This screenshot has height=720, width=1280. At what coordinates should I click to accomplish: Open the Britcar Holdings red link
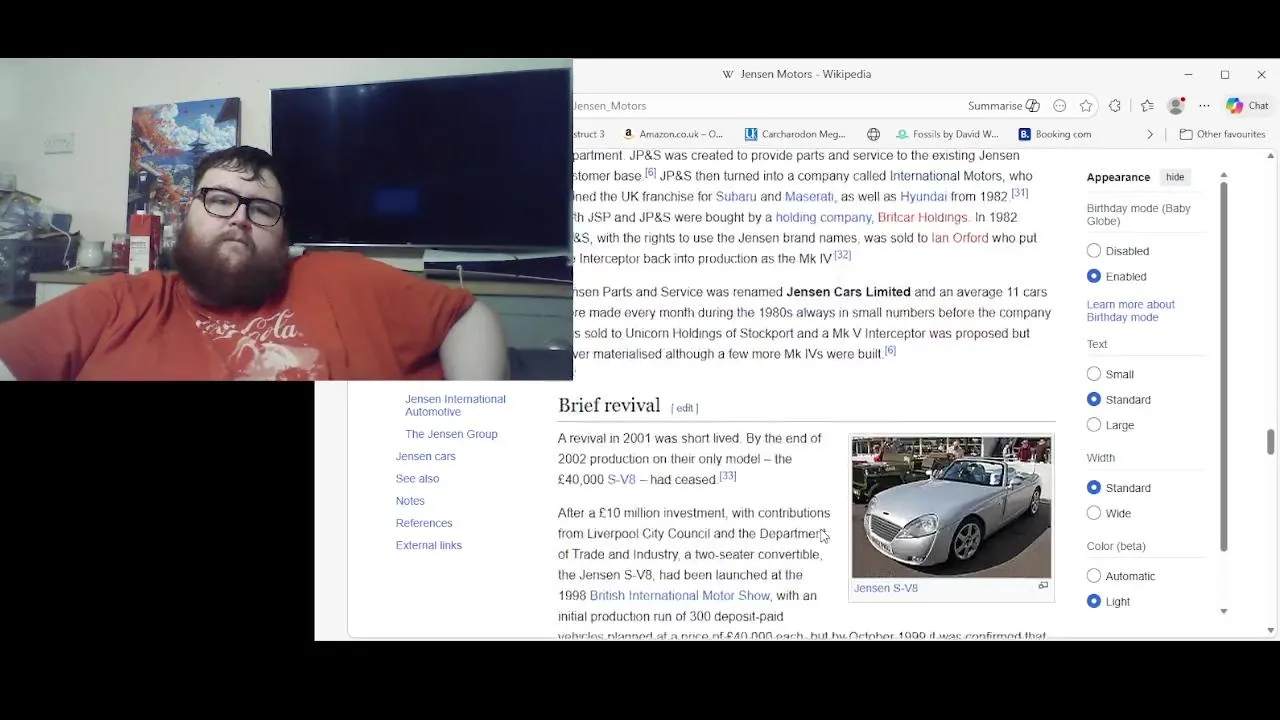click(923, 218)
